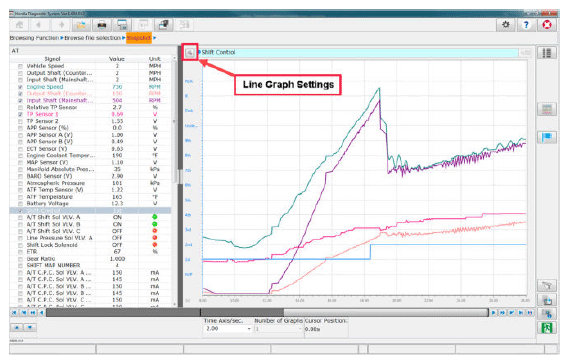Print using the printer toolbar icon
This screenshot has width=569, height=364.
click(102, 25)
